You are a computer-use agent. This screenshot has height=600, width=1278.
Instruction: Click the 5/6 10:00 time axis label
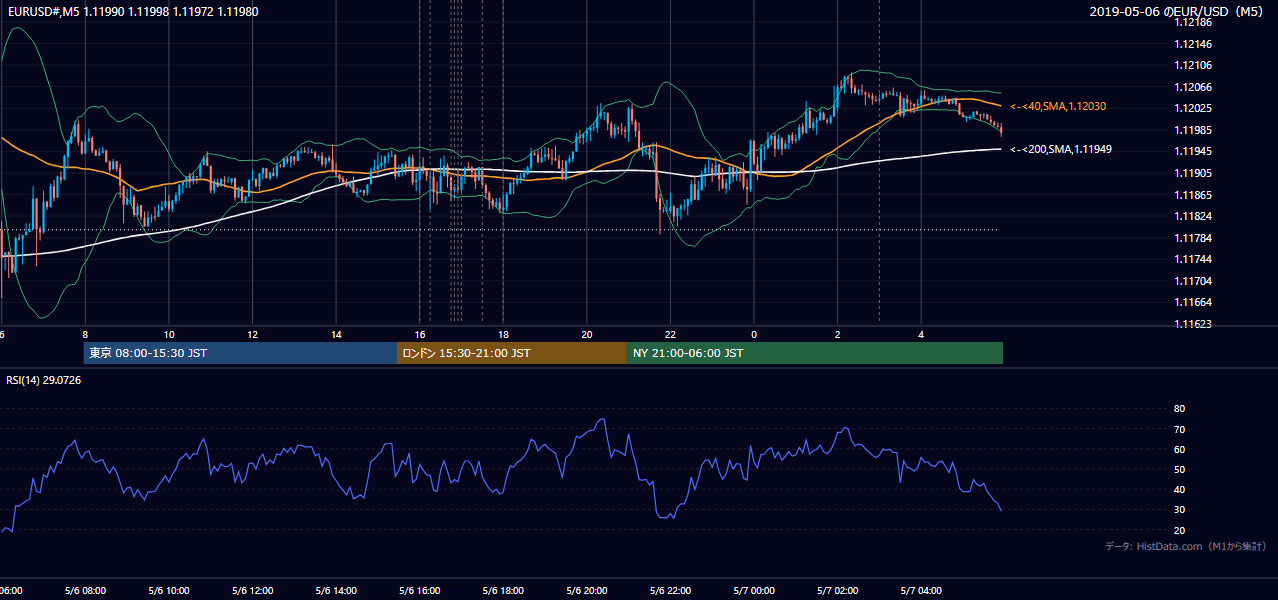169,591
